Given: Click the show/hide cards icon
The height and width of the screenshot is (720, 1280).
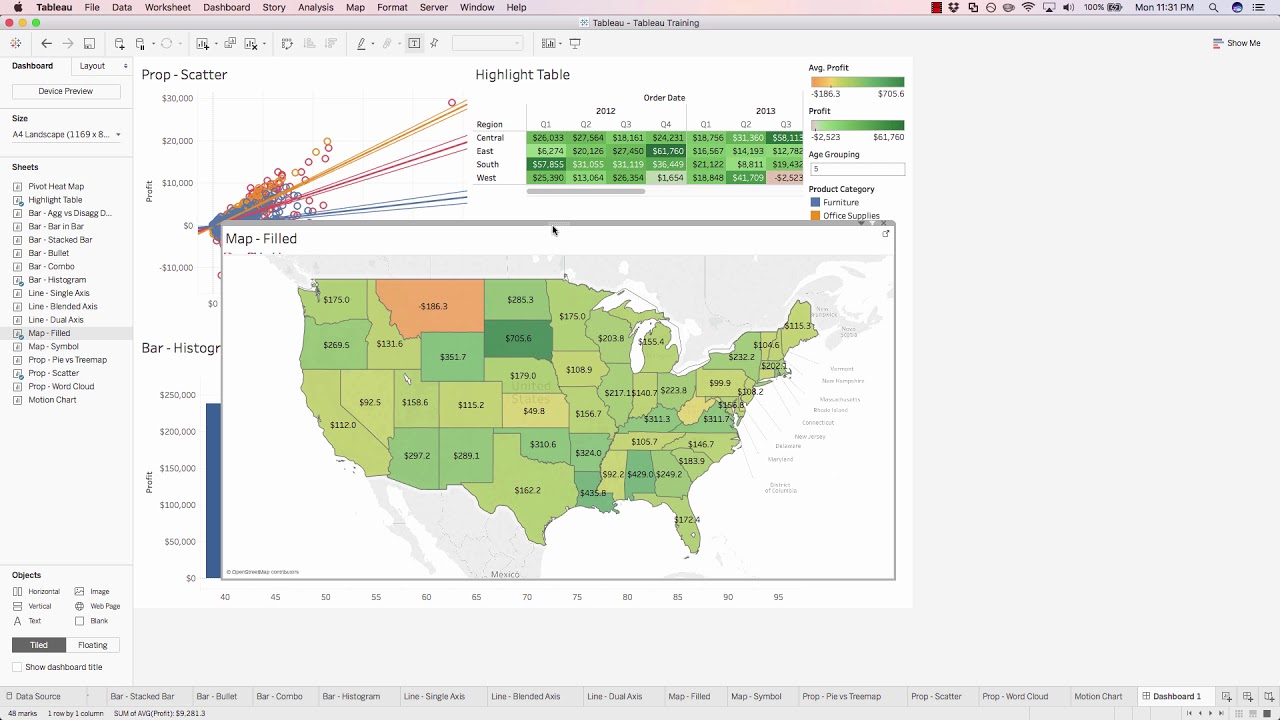Looking at the screenshot, I should click(x=548, y=43).
